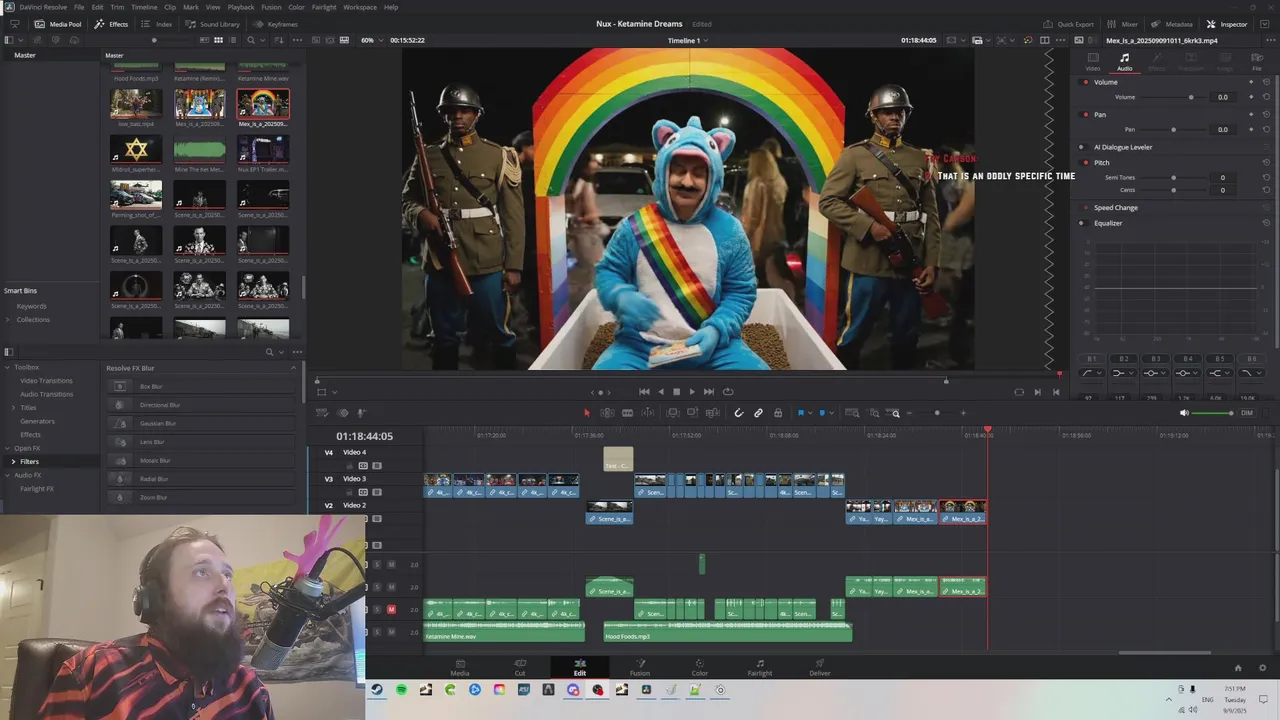Toggle position lock padlock icon
The height and width of the screenshot is (720, 1280).
coord(777,413)
